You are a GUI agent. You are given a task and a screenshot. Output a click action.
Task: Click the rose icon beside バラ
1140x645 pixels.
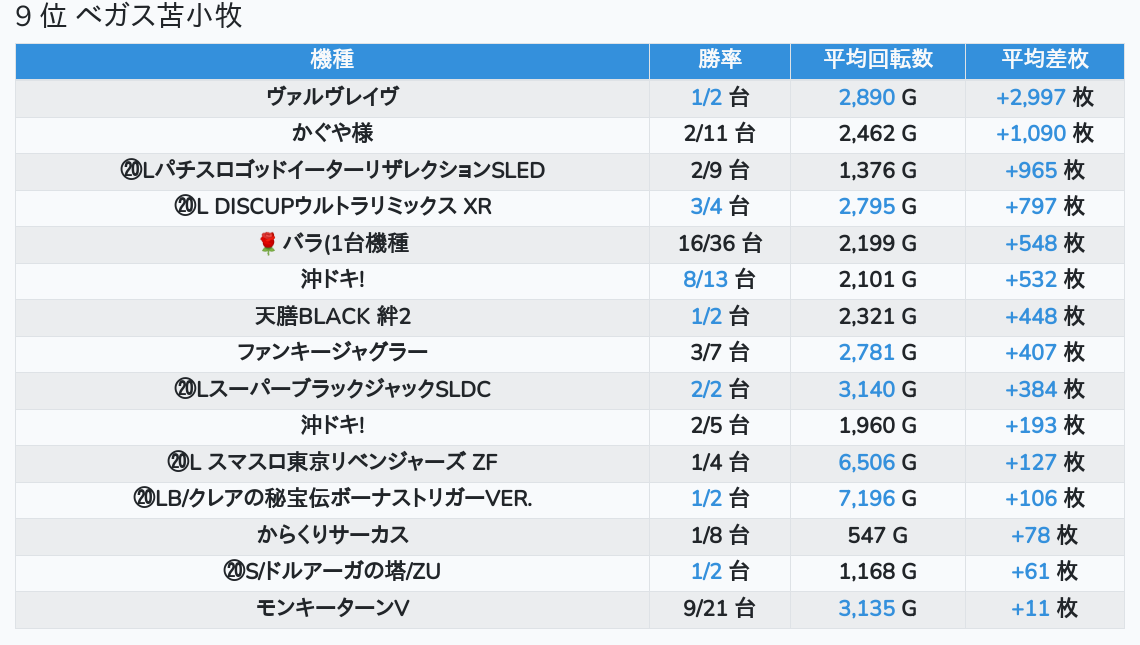point(267,243)
